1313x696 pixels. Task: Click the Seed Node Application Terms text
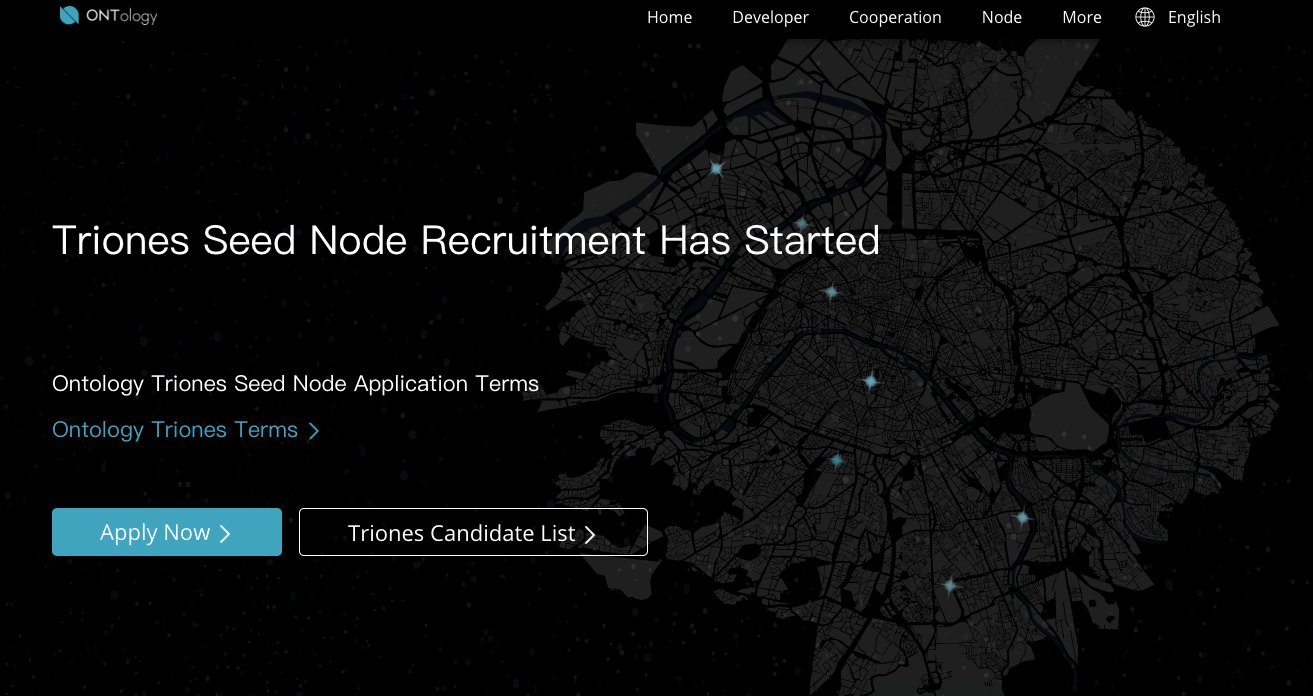pyautogui.click(x=295, y=383)
